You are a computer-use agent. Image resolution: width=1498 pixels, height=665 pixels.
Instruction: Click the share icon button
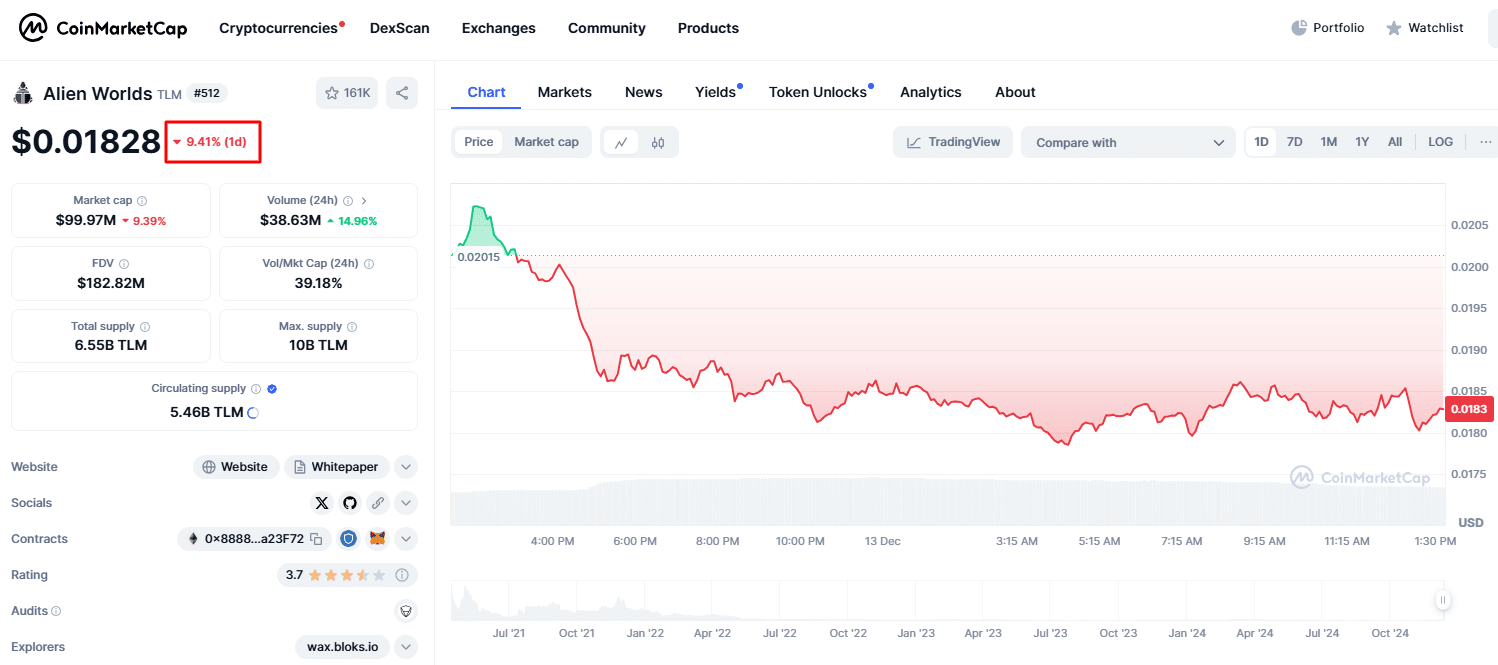[402, 93]
